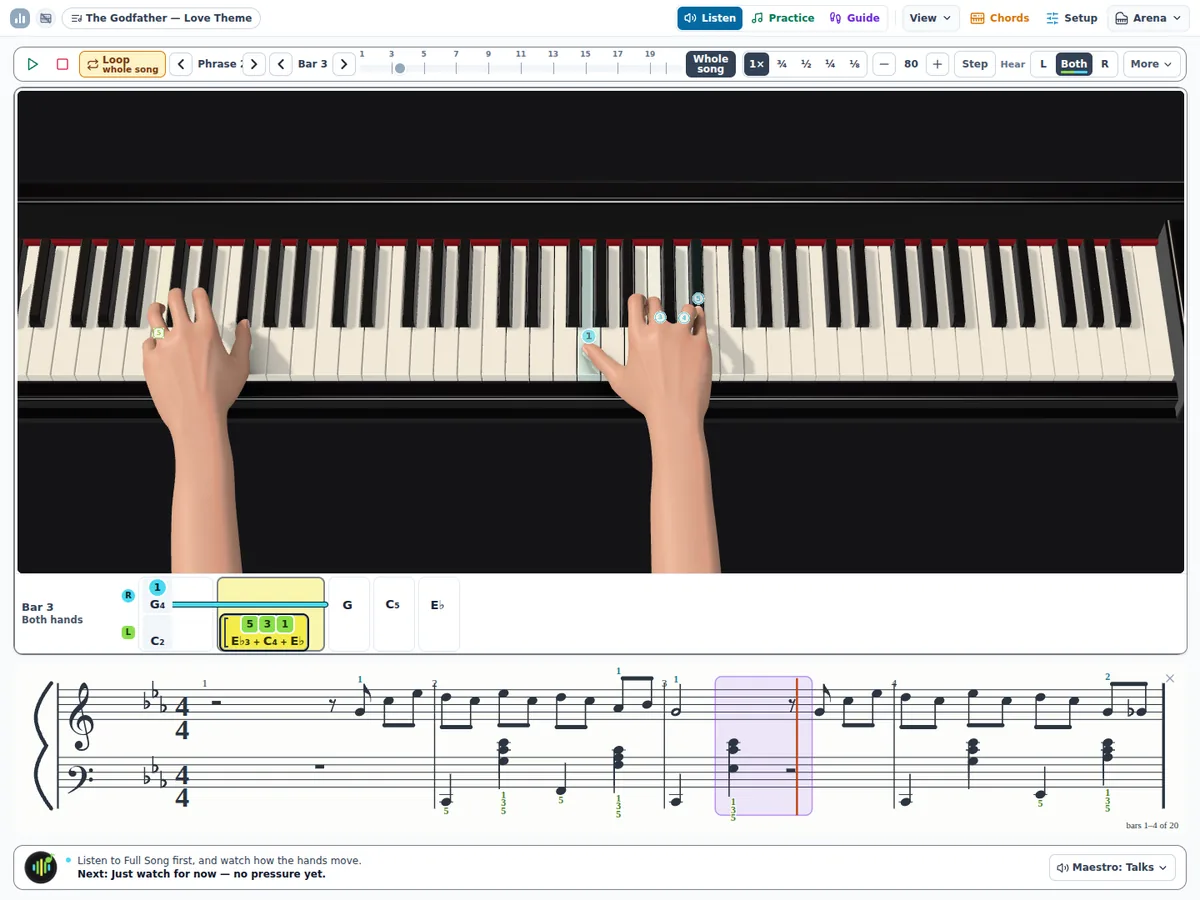Hear Both hands

pyautogui.click(x=1074, y=64)
